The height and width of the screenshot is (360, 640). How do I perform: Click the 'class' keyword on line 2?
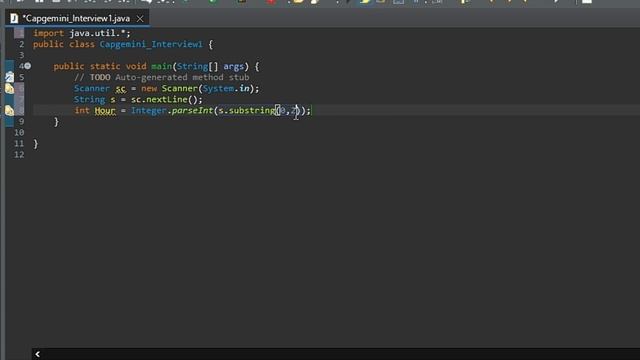pyautogui.click(x=82, y=44)
